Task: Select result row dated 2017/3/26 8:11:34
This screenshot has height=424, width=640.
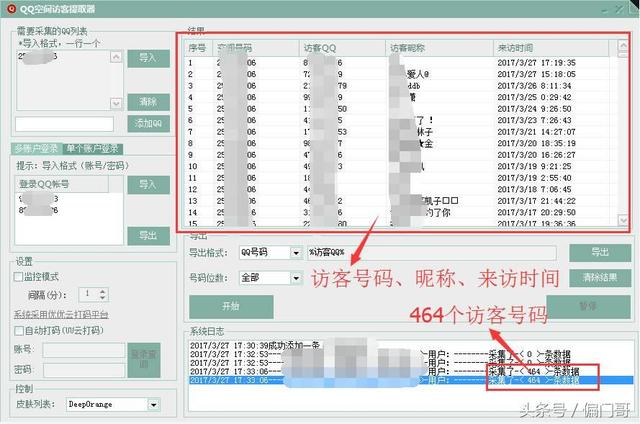Action: point(400,86)
